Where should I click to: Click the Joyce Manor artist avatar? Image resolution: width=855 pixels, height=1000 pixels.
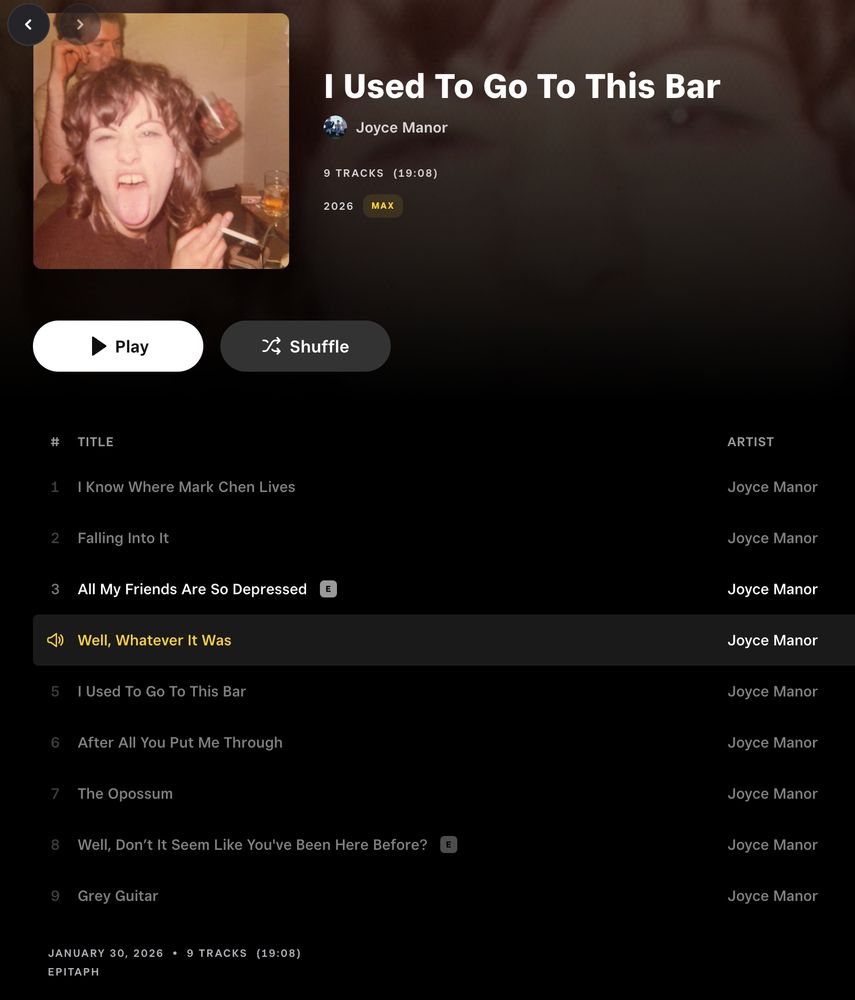tap(335, 127)
